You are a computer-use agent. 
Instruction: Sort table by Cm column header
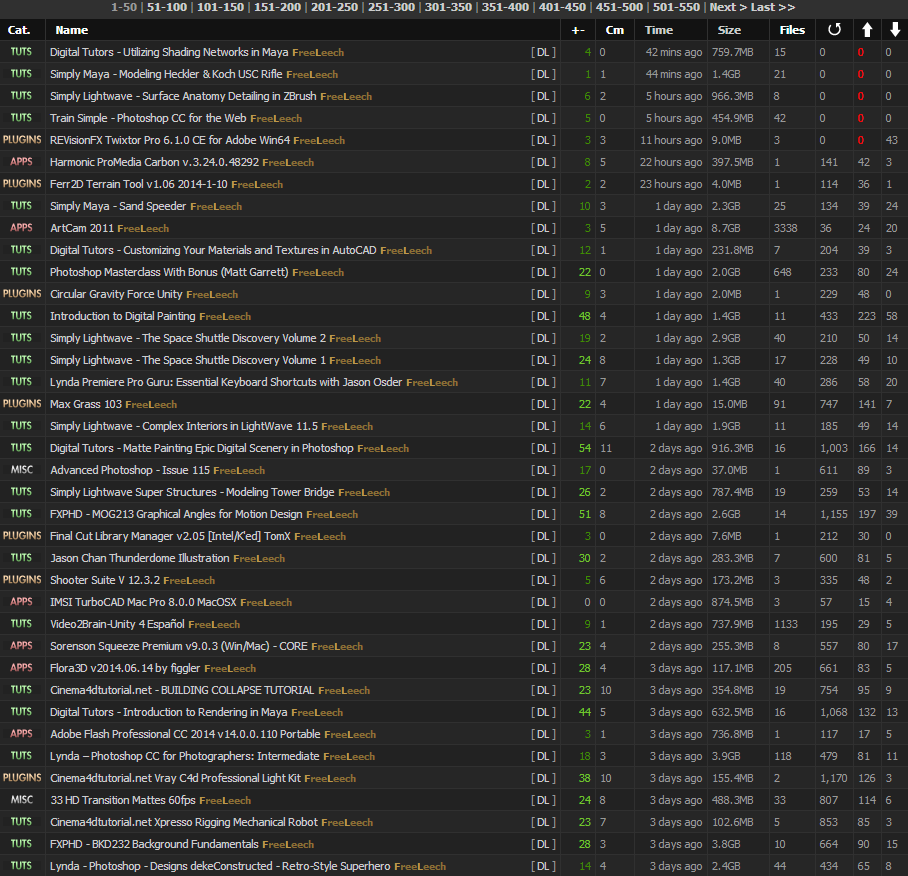click(x=615, y=30)
